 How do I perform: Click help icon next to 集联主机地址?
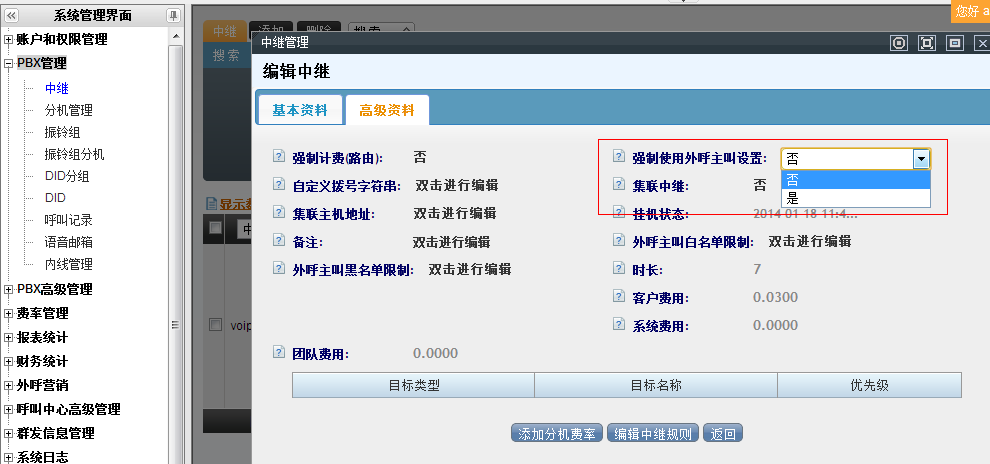[x=279, y=213]
